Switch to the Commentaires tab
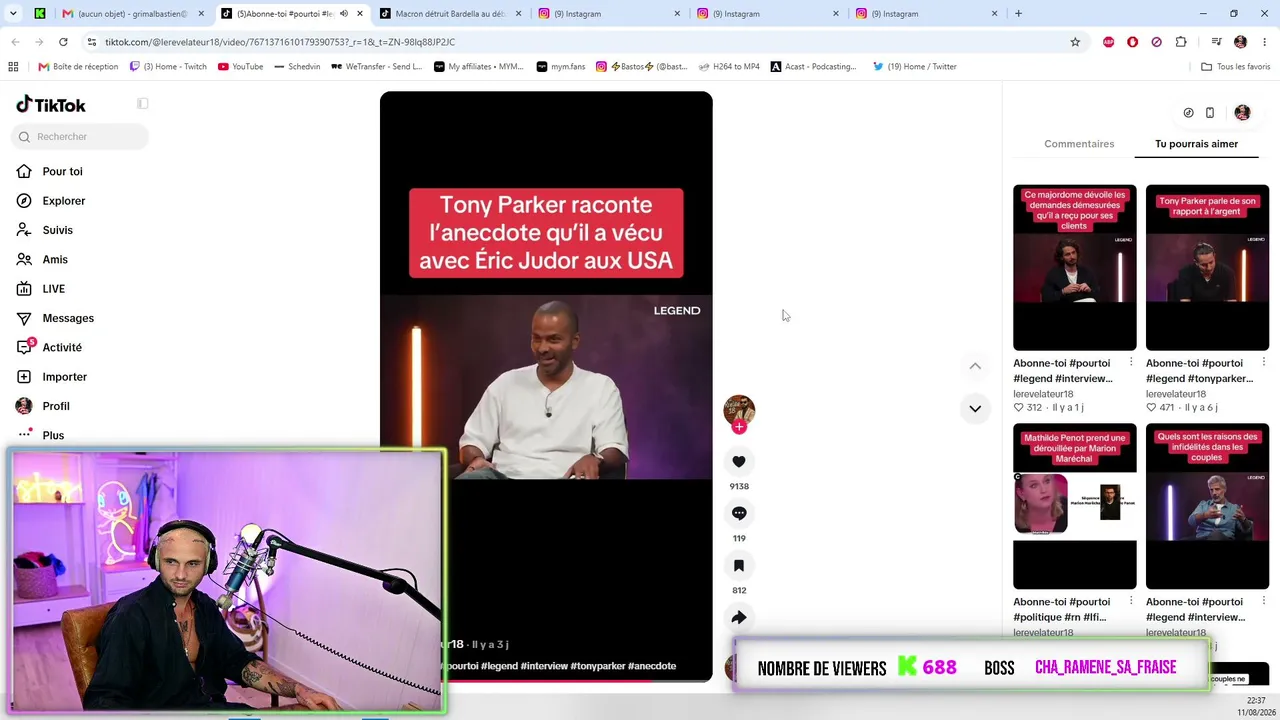 click(x=1079, y=144)
